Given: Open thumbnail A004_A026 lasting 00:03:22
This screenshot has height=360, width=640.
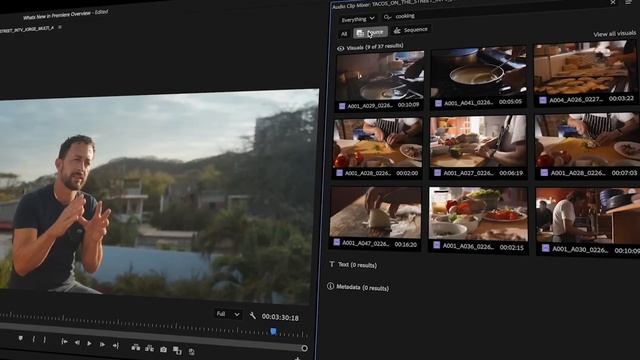Looking at the screenshot, I should click(586, 73).
